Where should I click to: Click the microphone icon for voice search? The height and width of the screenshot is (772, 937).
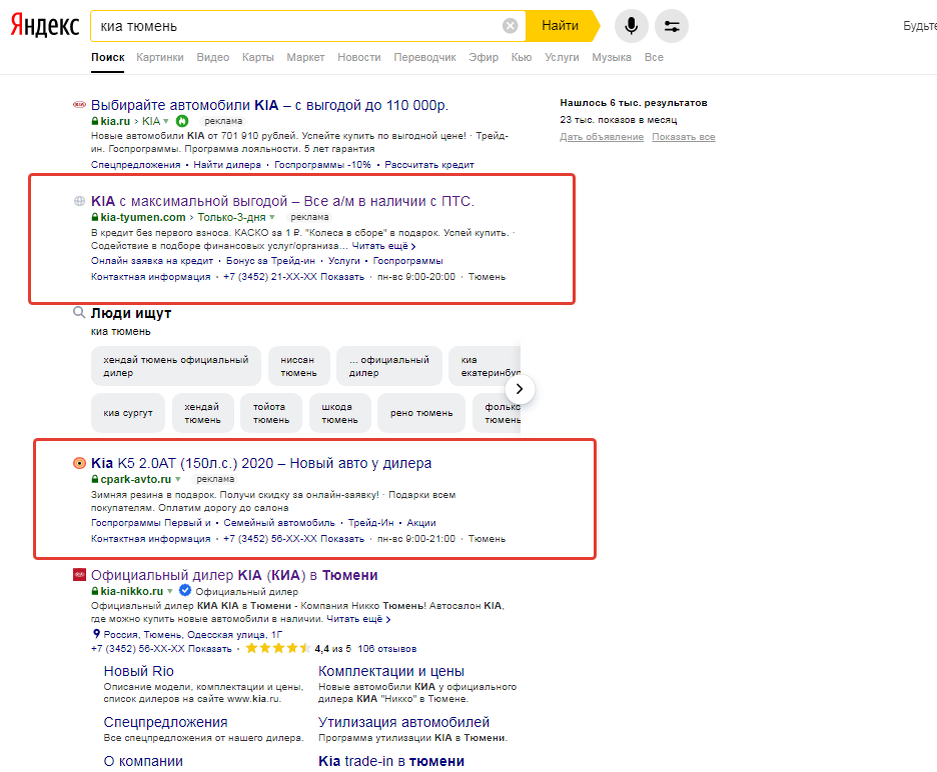coord(630,26)
